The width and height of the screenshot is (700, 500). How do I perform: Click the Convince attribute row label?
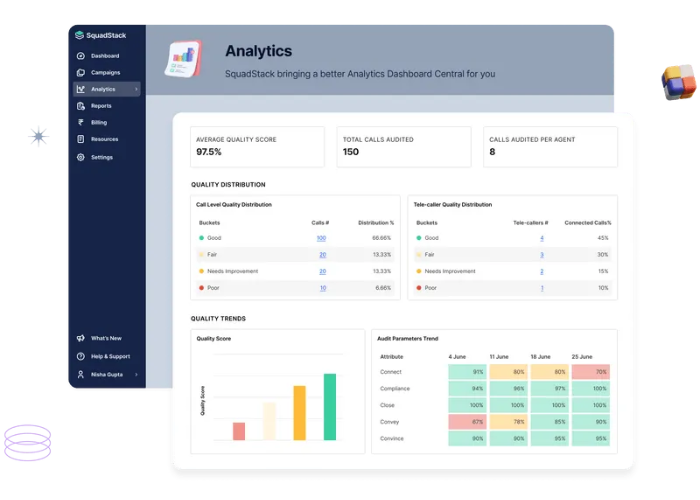pyautogui.click(x=392, y=438)
